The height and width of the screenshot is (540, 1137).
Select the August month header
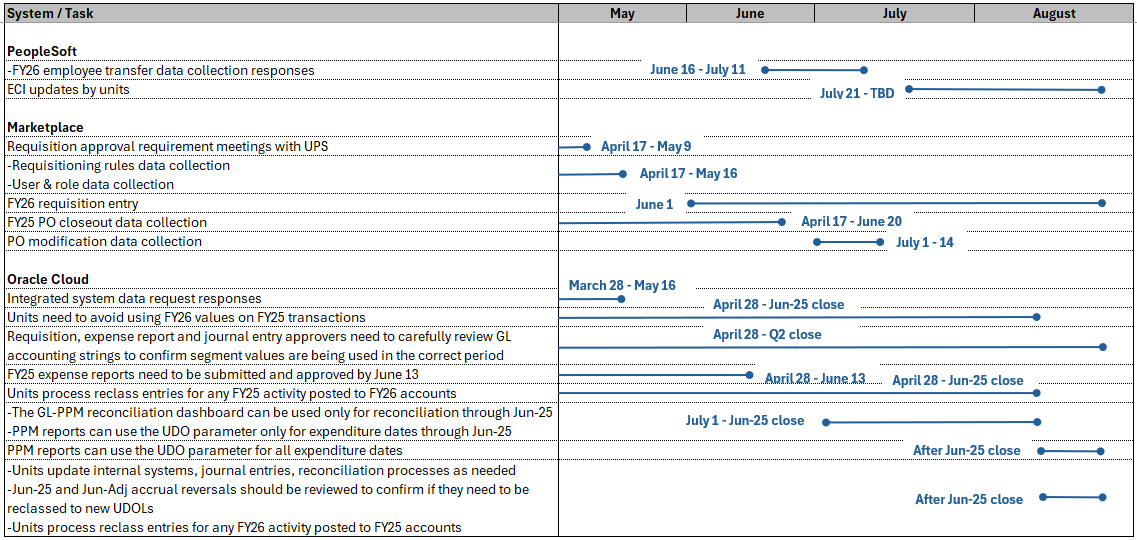(x=1054, y=13)
